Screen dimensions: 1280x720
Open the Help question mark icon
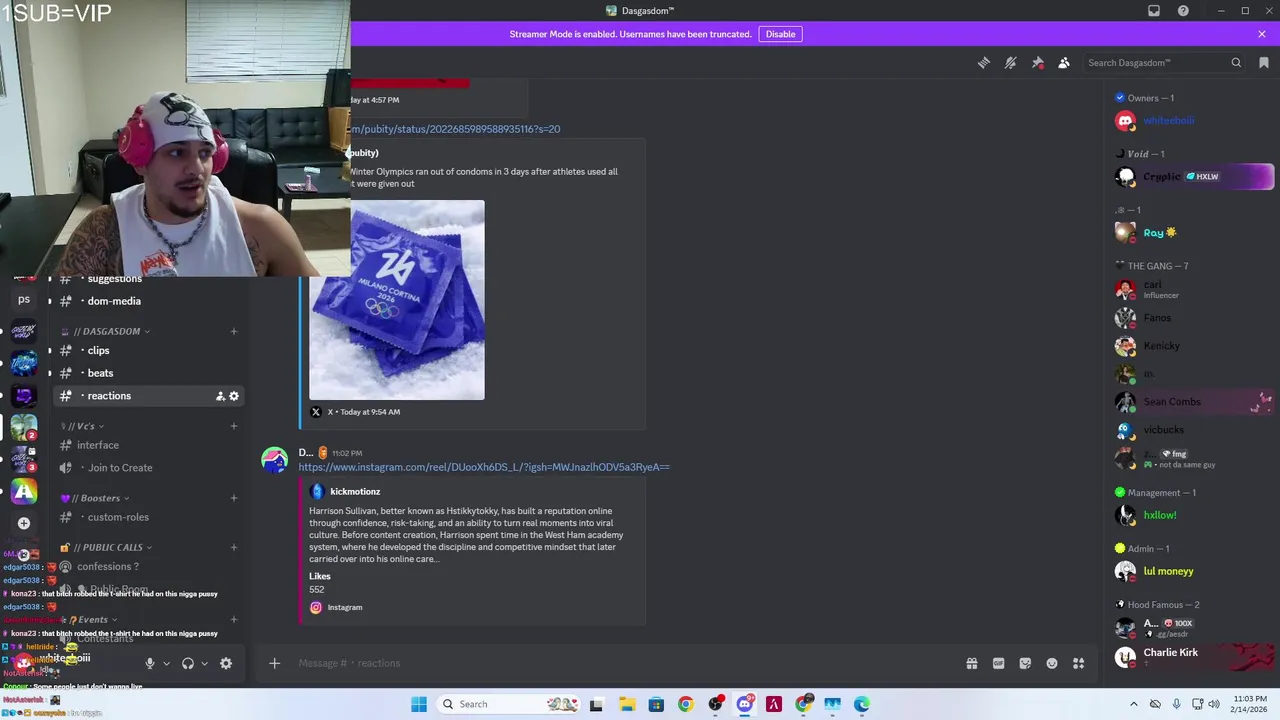click(1183, 11)
